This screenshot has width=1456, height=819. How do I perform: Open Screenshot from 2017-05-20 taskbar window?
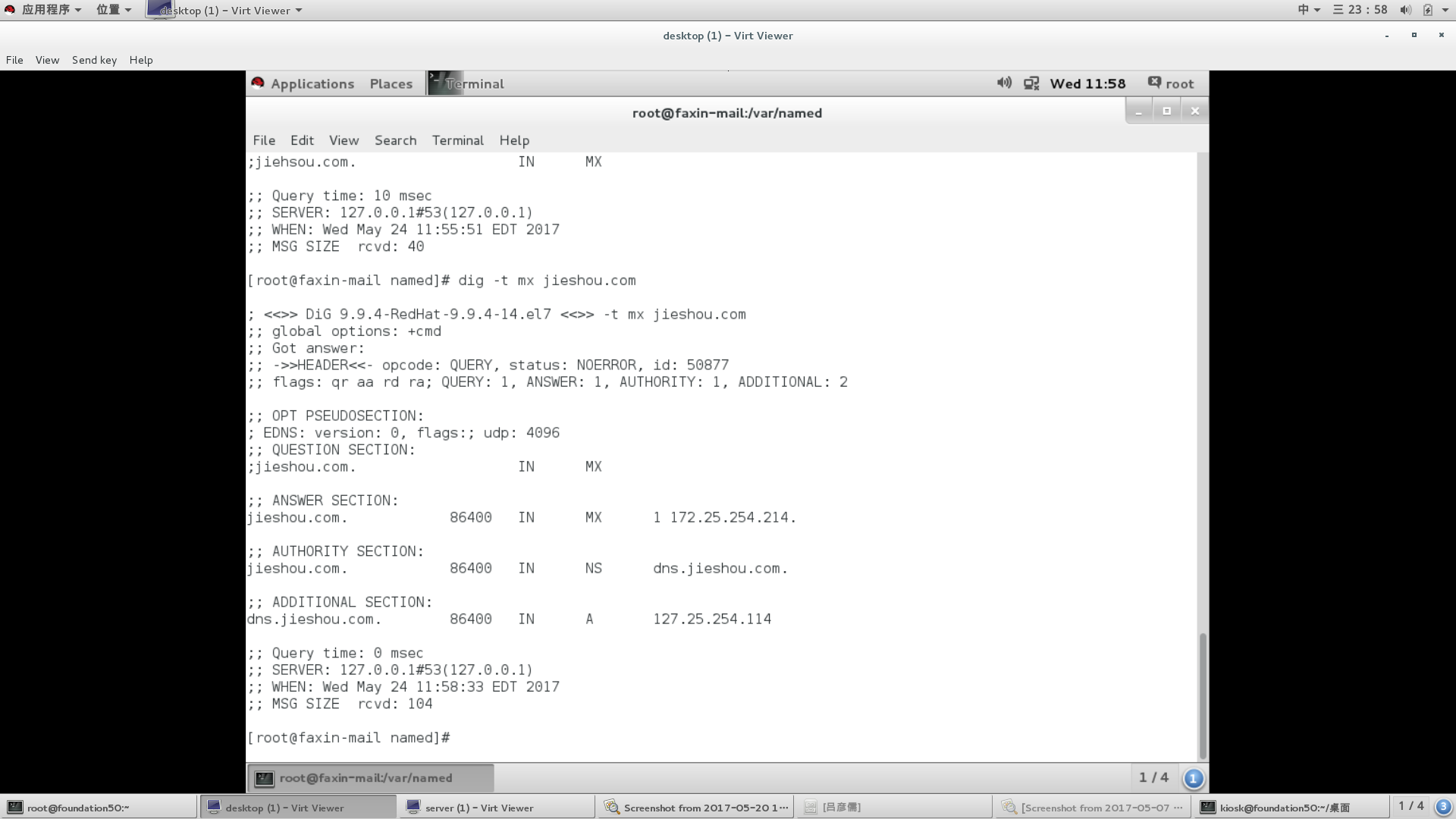pyautogui.click(x=695, y=808)
